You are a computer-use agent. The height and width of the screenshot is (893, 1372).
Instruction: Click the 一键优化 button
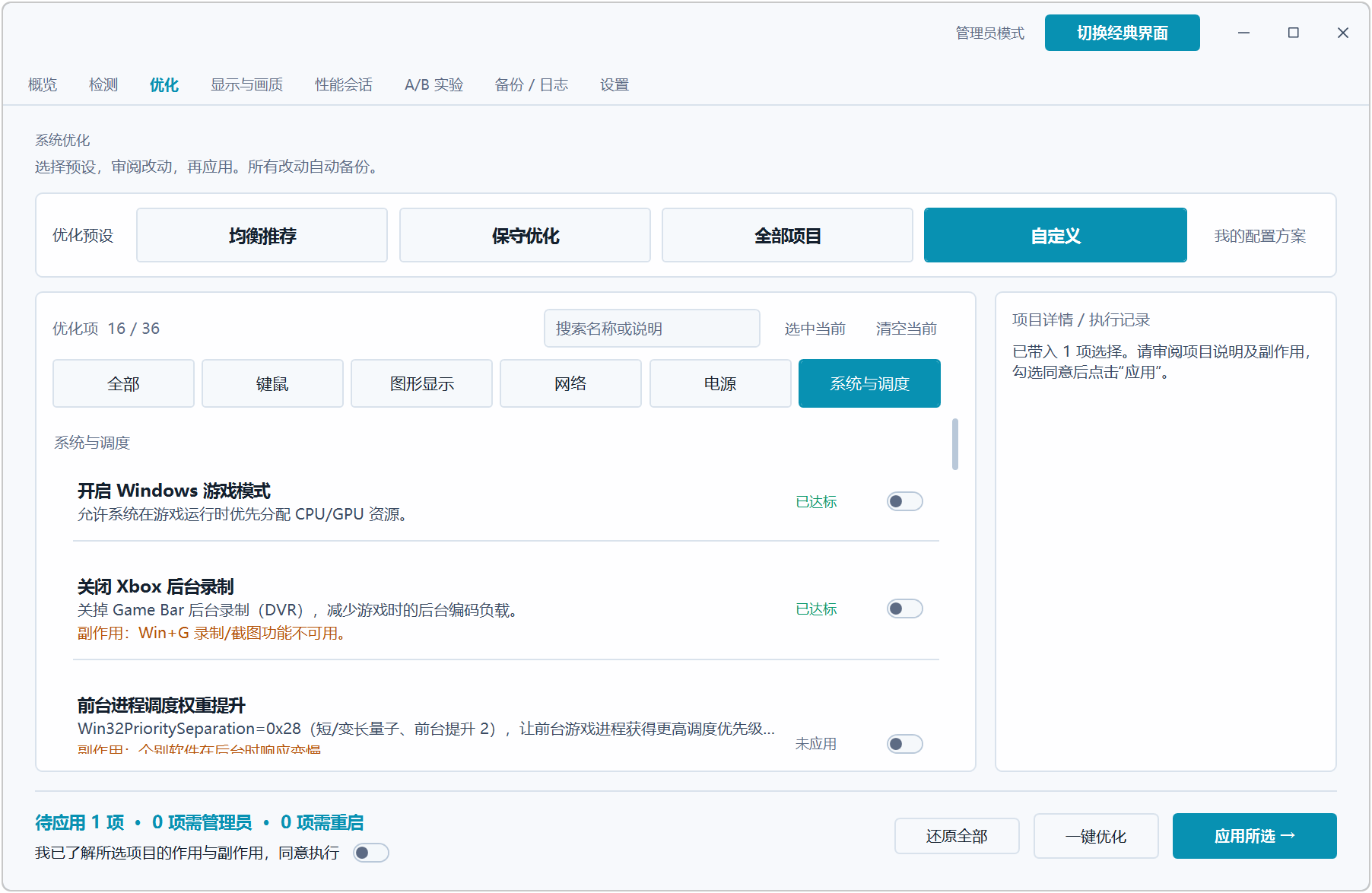1096,836
